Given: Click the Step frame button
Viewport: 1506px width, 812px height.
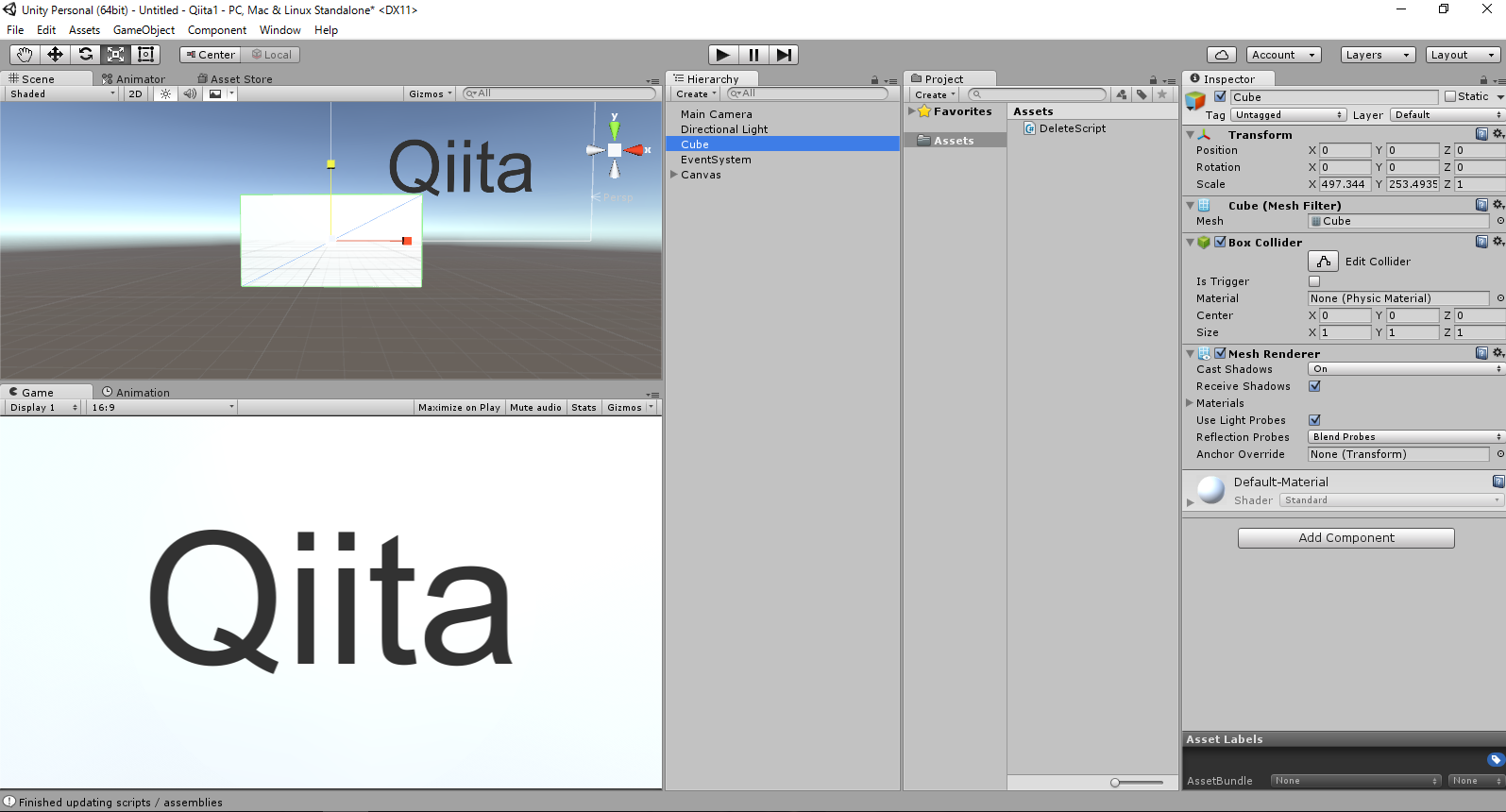Looking at the screenshot, I should (784, 55).
